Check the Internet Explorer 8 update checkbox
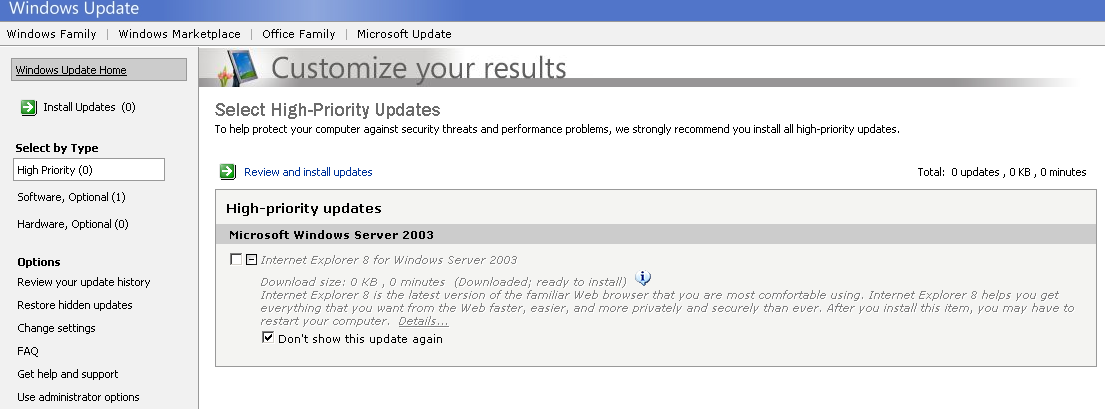This screenshot has height=409, width=1105. (x=235, y=259)
